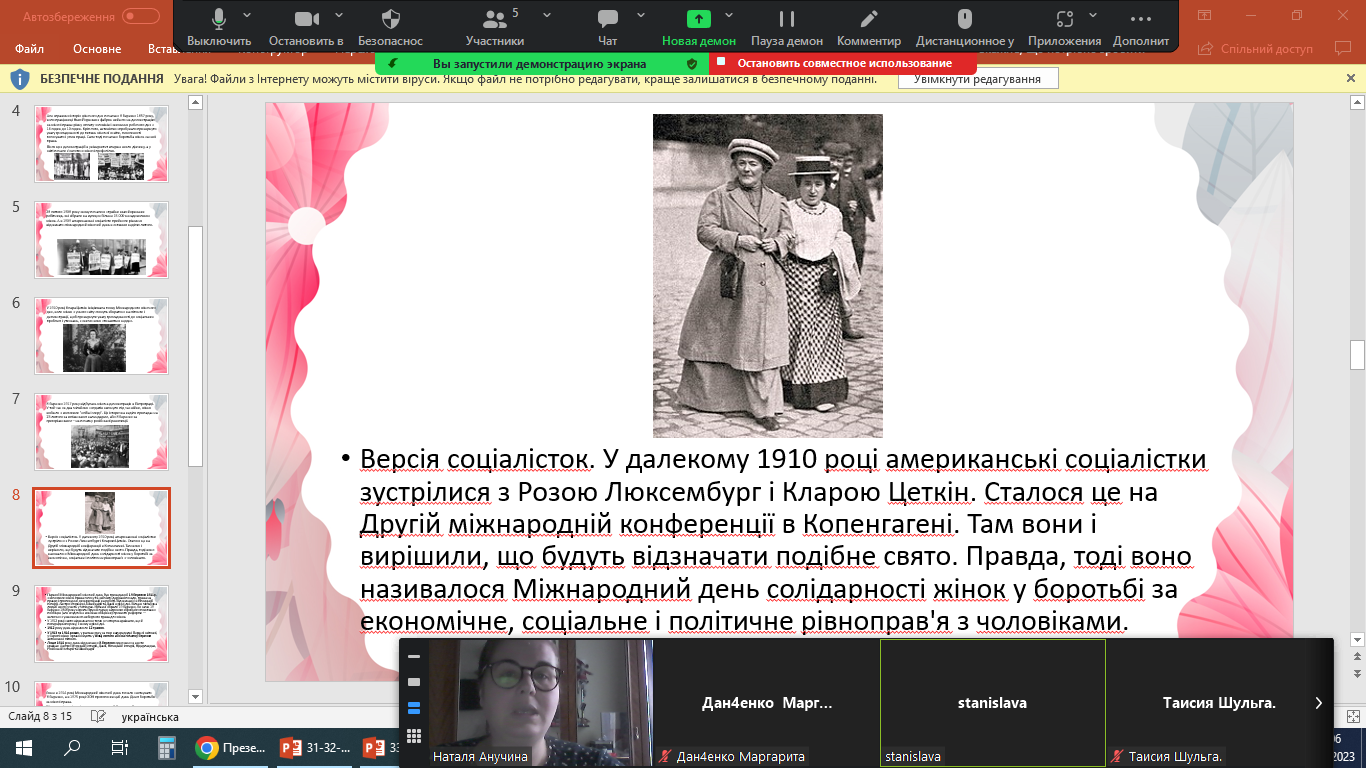
Task: Expand video camera options arrow
Action: pos(339,16)
